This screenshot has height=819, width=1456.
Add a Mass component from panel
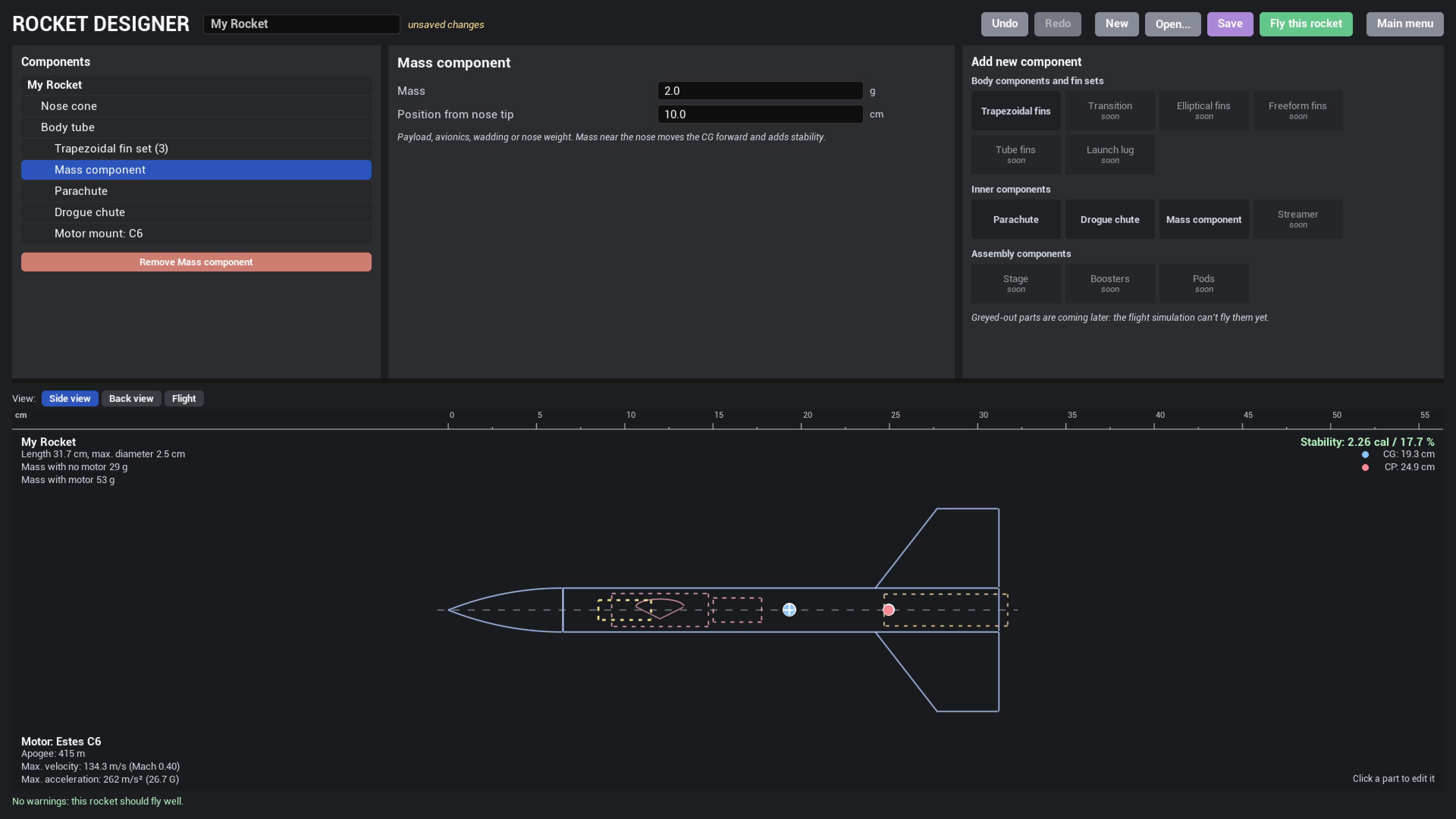click(1204, 219)
